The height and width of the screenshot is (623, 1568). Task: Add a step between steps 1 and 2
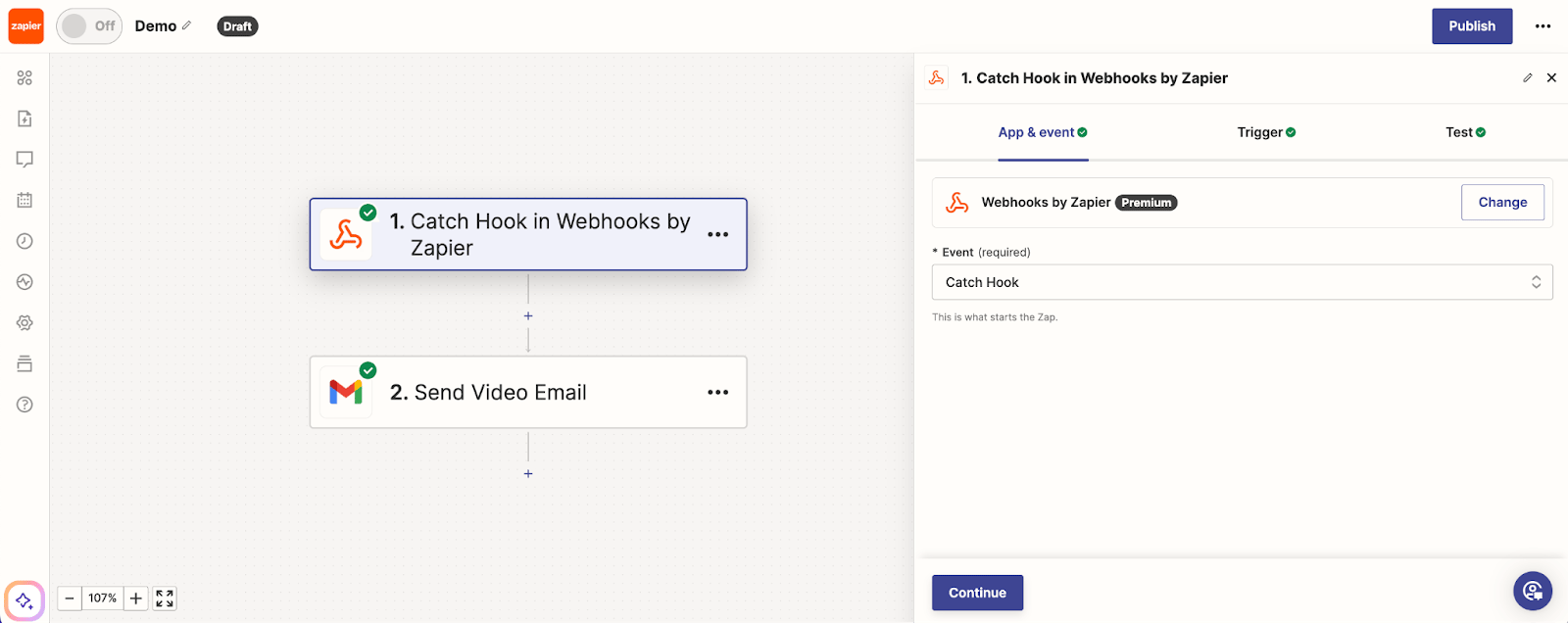(528, 315)
